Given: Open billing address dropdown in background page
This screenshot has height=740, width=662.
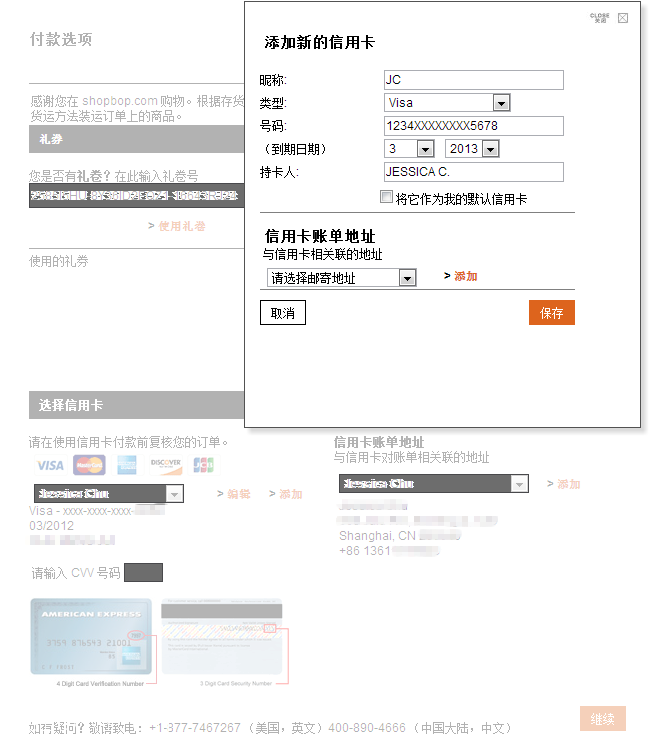Looking at the screenshot, I should [x=434, y=484].
